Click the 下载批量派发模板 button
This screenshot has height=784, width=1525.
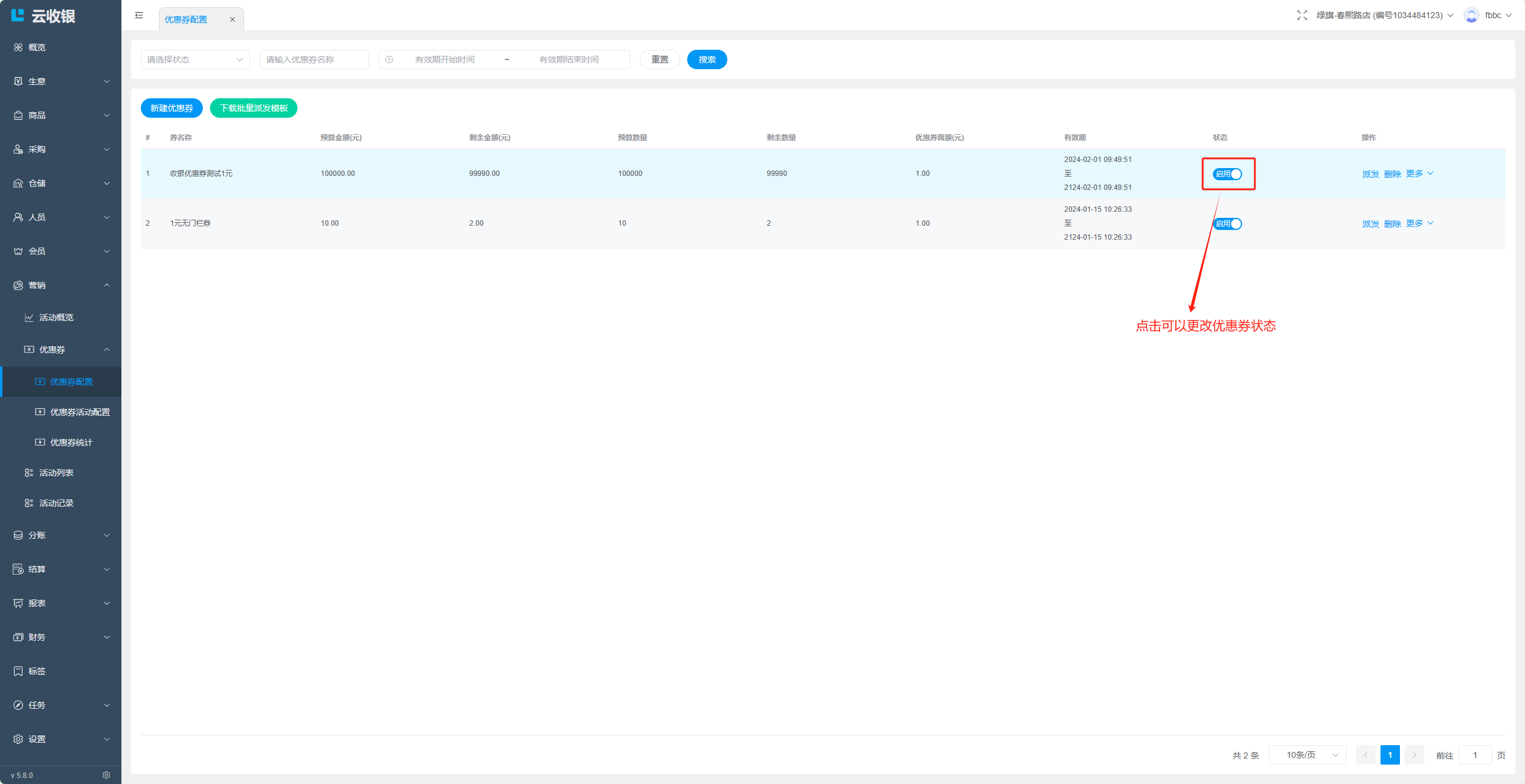tap(254, 108)
